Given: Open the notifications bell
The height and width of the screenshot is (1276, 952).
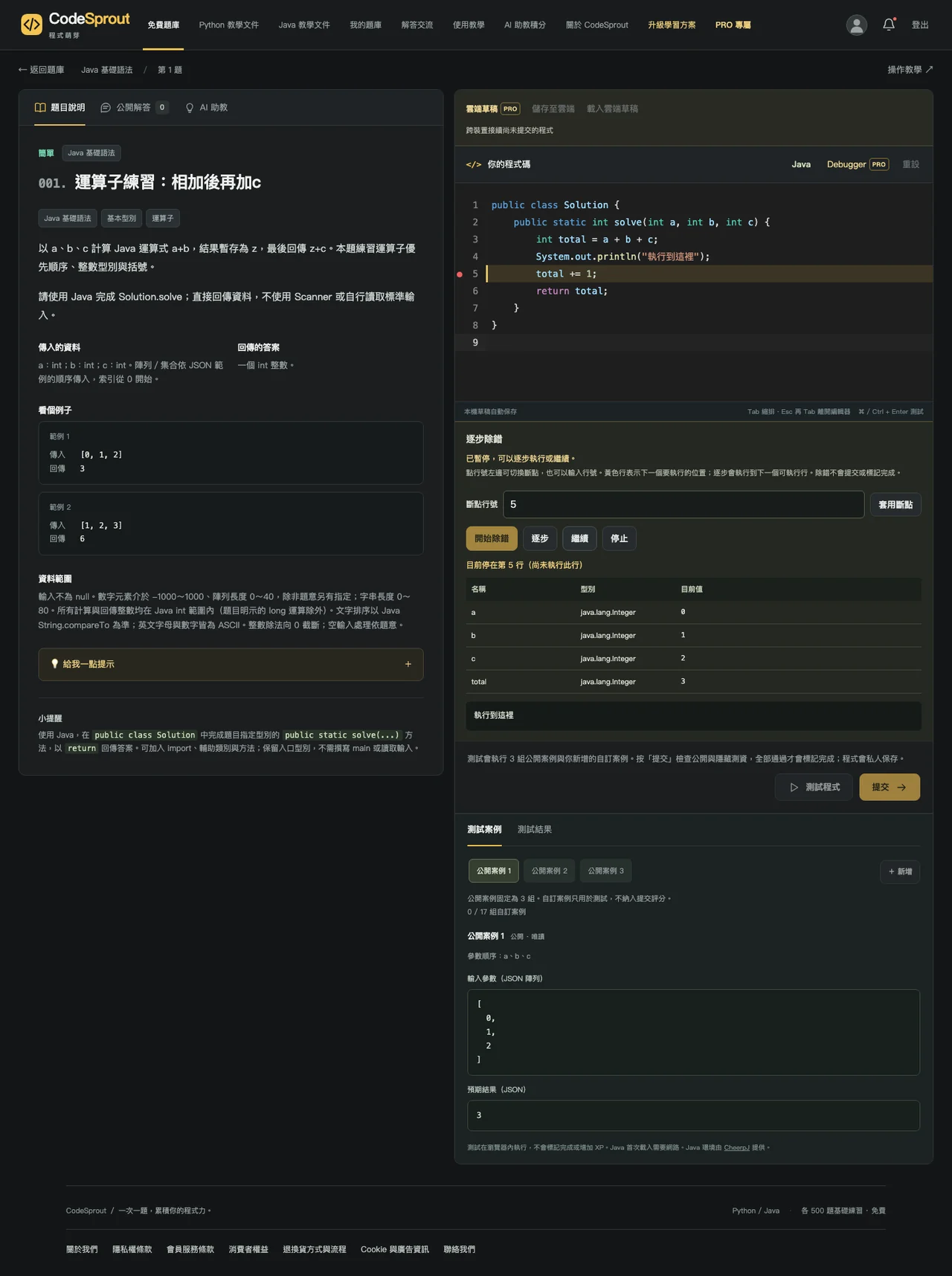Looking at the screenshot, I should (x=889, y=25).
